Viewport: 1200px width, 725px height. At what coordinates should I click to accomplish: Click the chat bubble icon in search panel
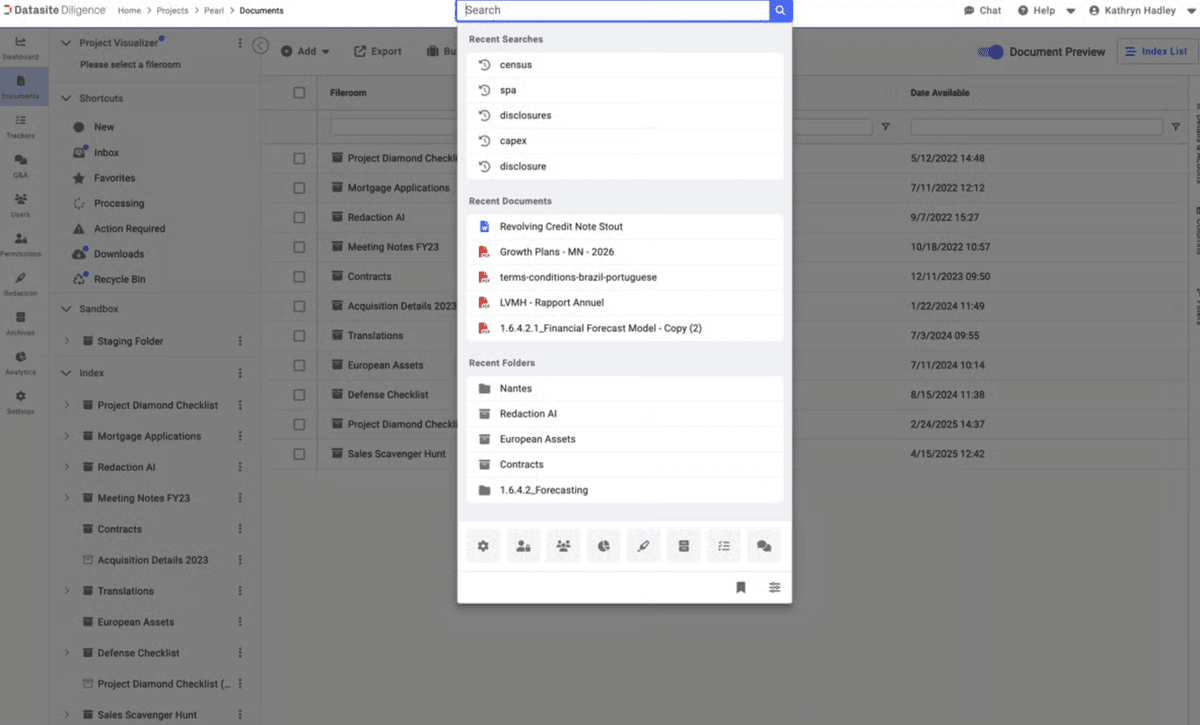(x=763, y=545)
